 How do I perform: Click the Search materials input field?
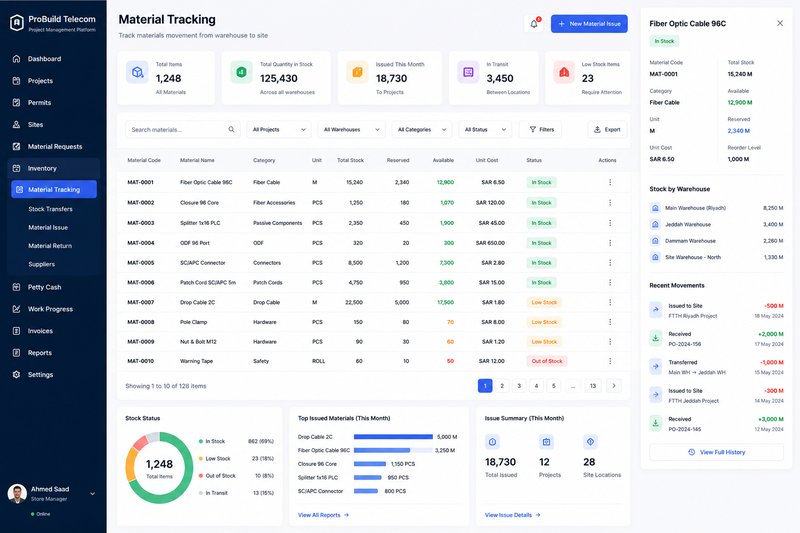[182, 130]
